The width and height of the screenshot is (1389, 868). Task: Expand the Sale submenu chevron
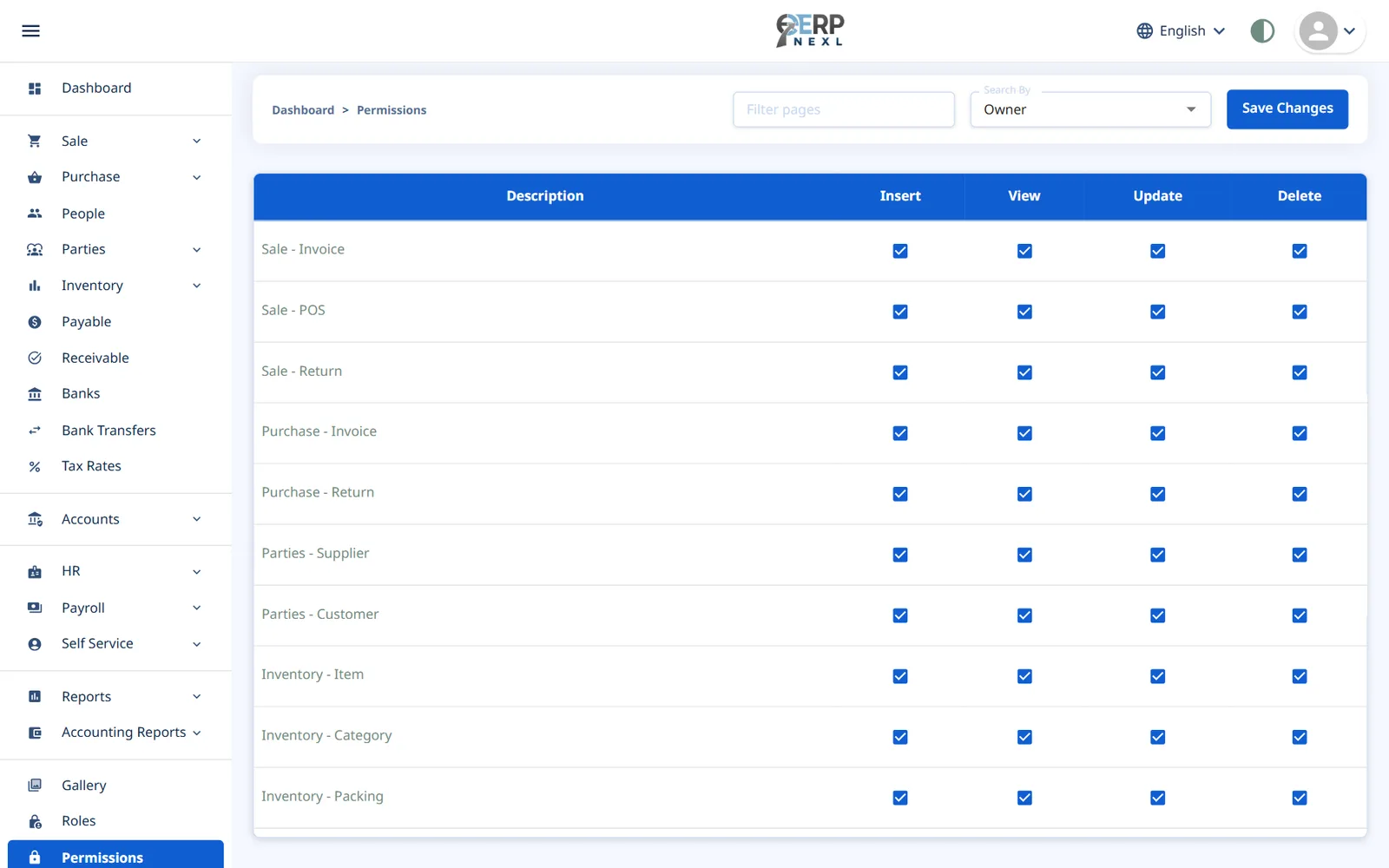197,141
